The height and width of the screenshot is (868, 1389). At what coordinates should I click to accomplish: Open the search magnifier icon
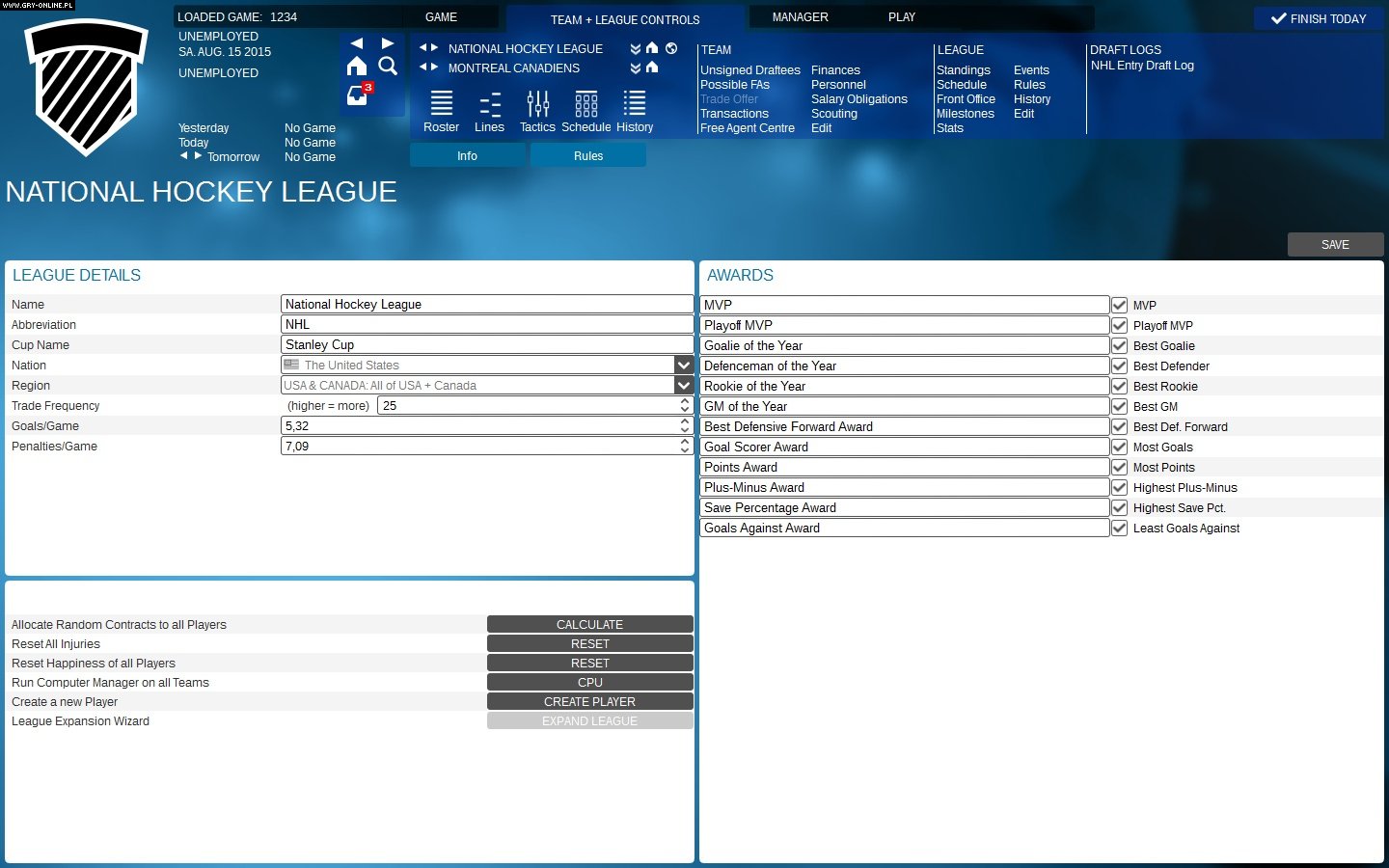point(388,66)
